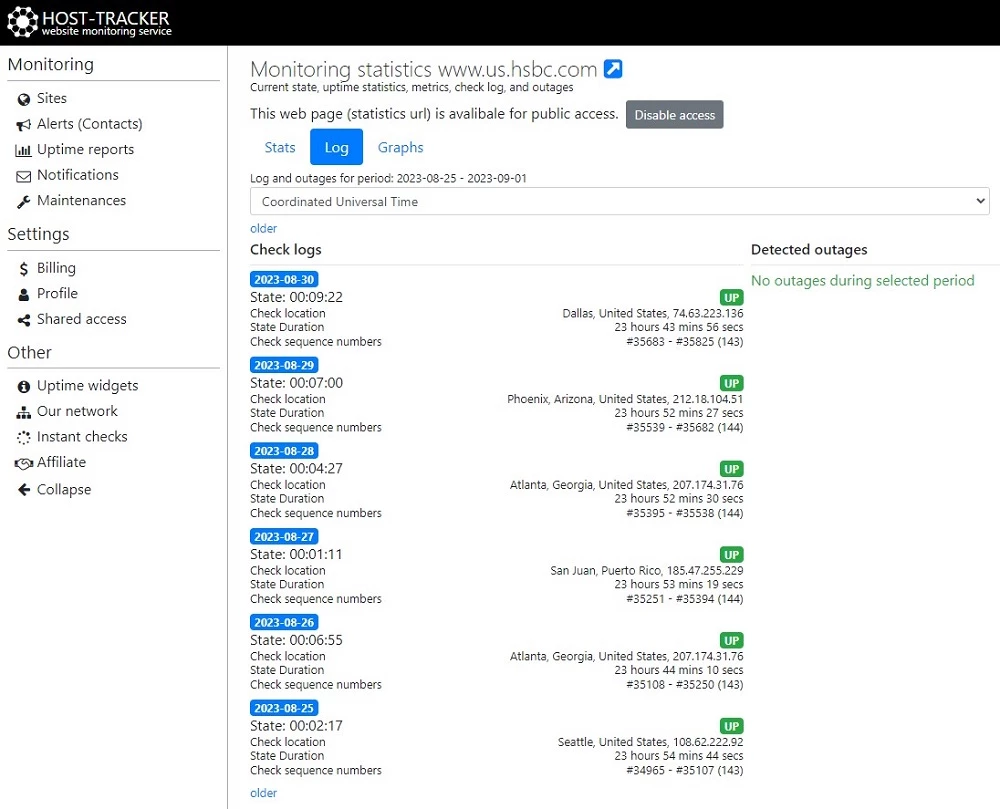Click the network tree icon beside Our network

point(24,412)
